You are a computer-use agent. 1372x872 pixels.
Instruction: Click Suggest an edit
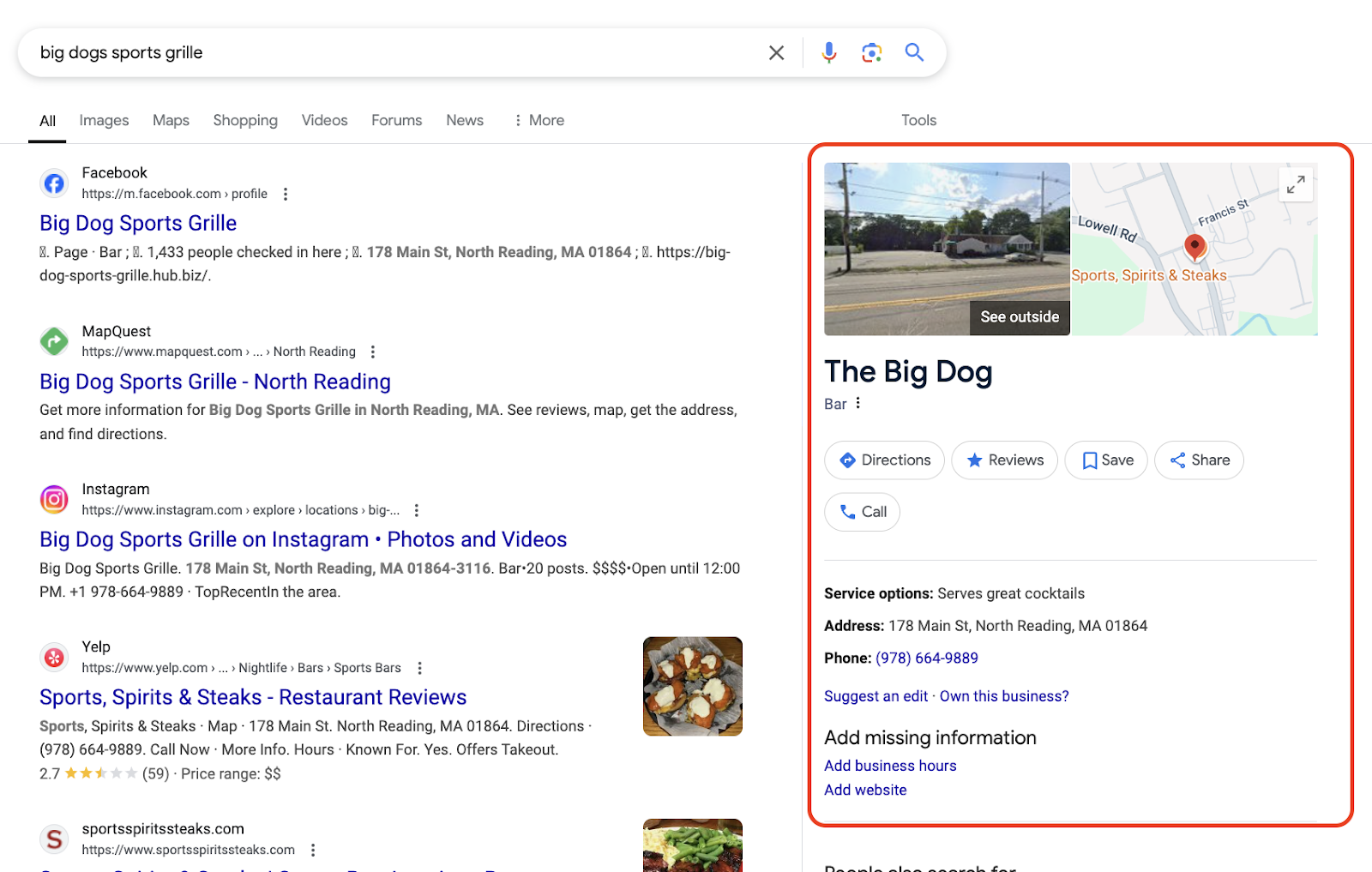(x=876, y=696)
